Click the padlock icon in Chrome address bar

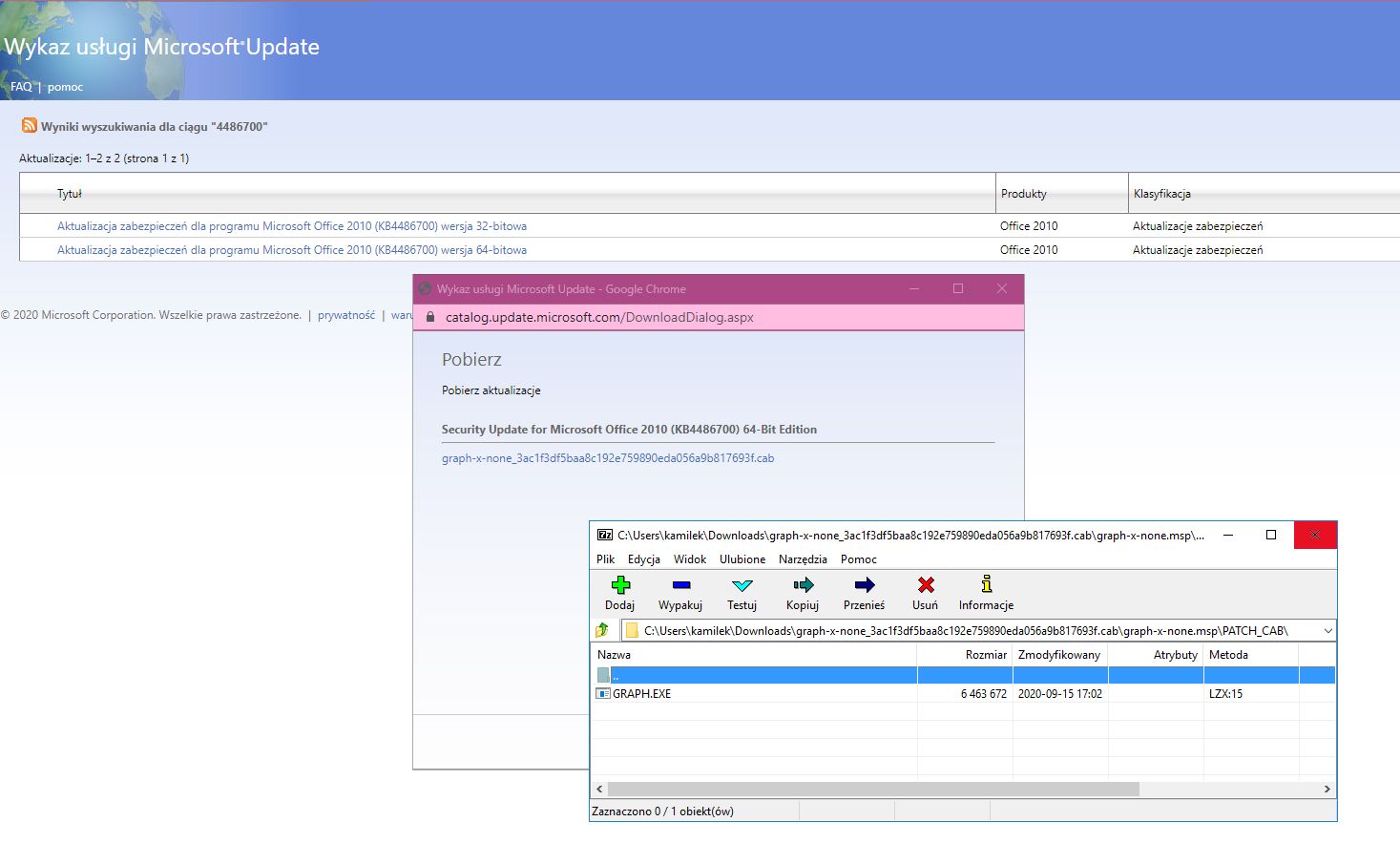pos(429,317)
